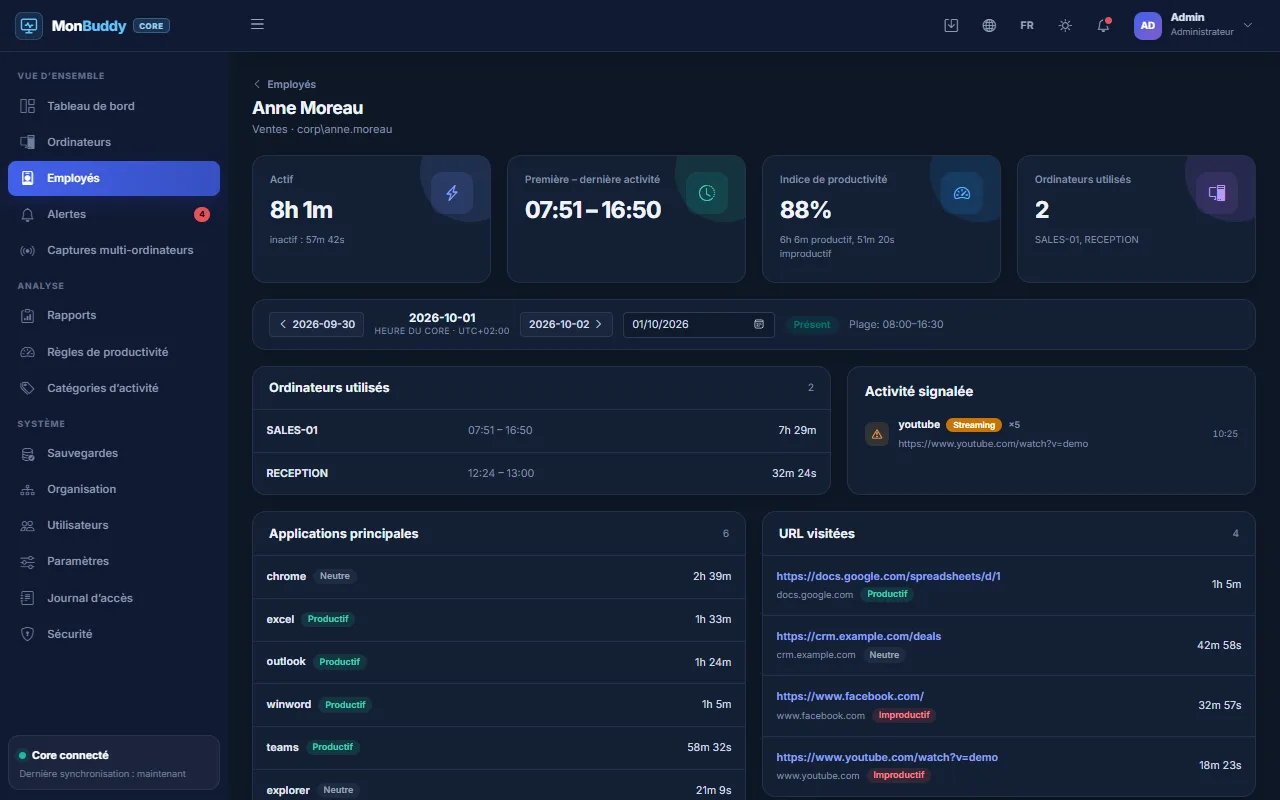Switch language using the FR button

pos(1027,25)
